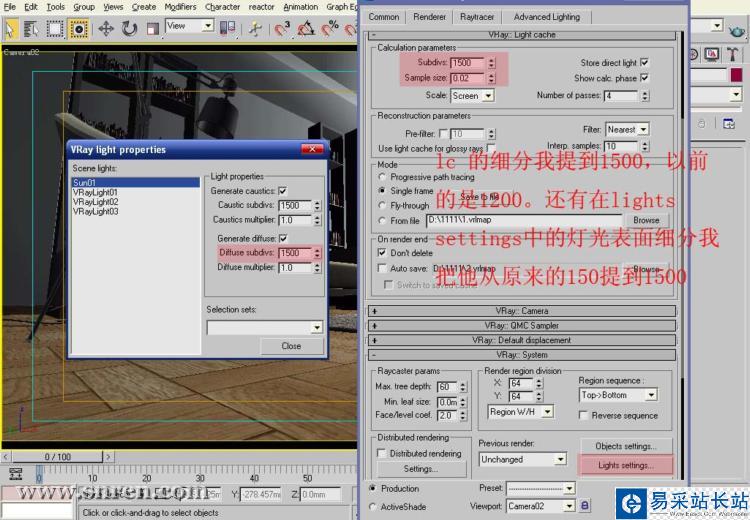Image resolution: width=750 pixels, height=520 pixels.
Task: Switch to the Renderer tab
Action: [x=430, y=17]
